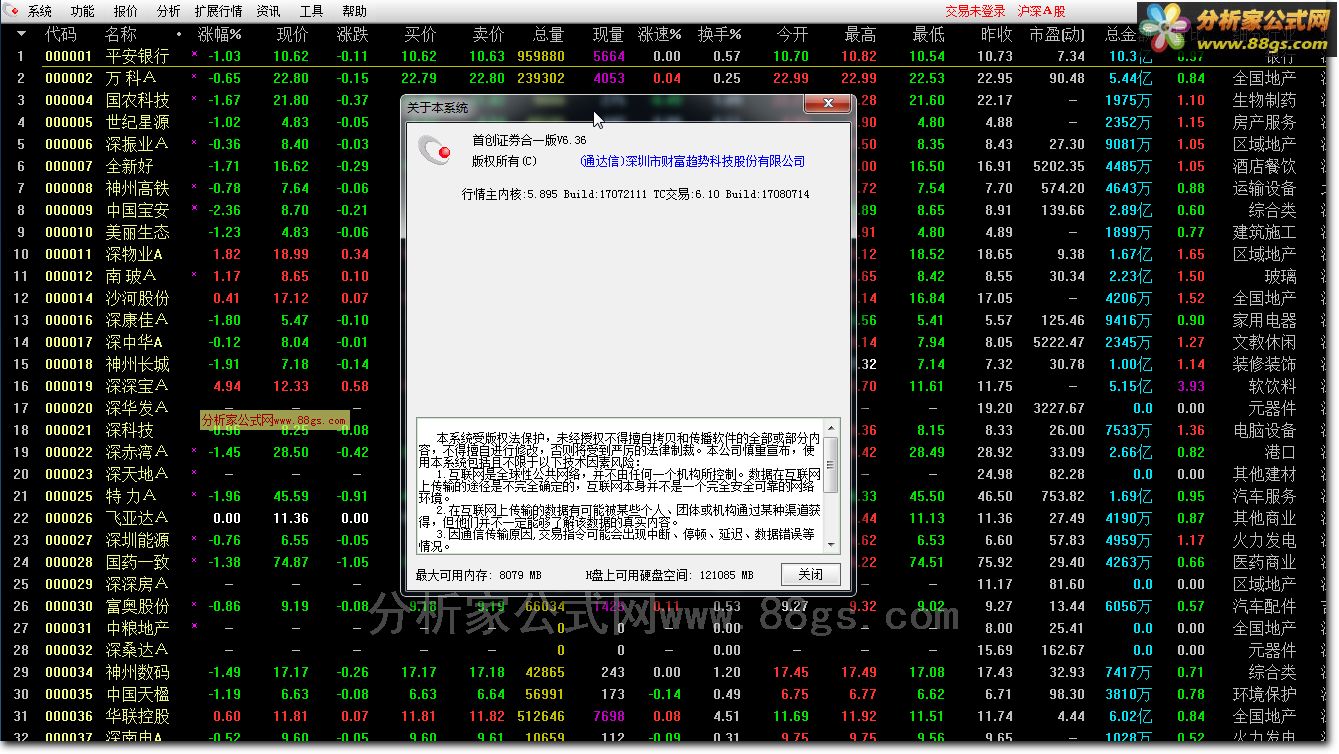Select stock row 美丽生态
The image size is (1339, 754).
[x=137, y=232]
